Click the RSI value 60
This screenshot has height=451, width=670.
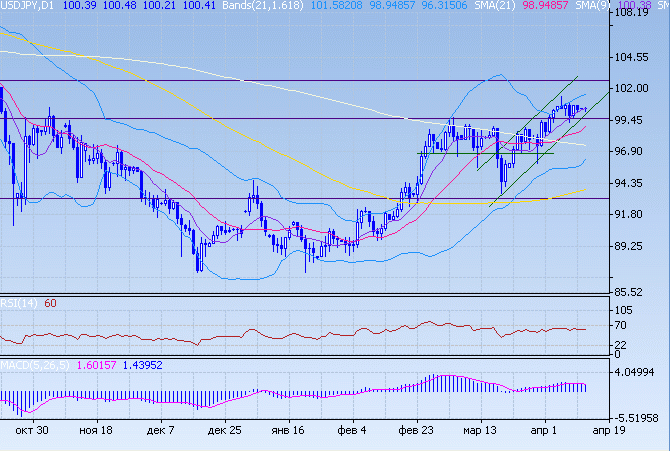click(x=50, y=304)
